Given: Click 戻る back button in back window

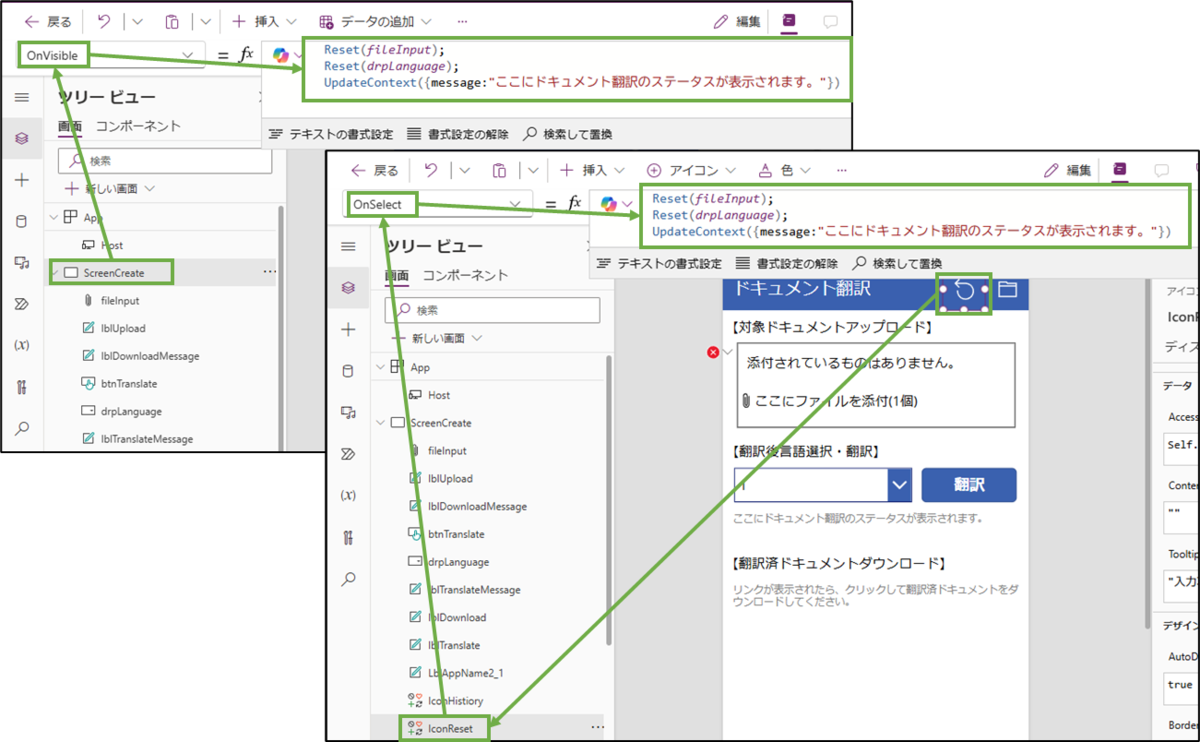Looking at the screenshot, I should pyautogui.click(x=48, y=21).
